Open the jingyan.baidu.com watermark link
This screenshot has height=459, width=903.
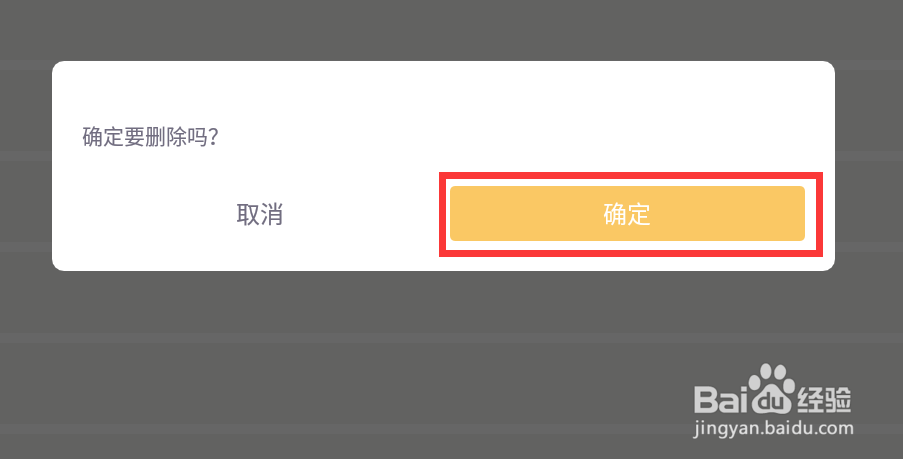click(x=773, y=429)
